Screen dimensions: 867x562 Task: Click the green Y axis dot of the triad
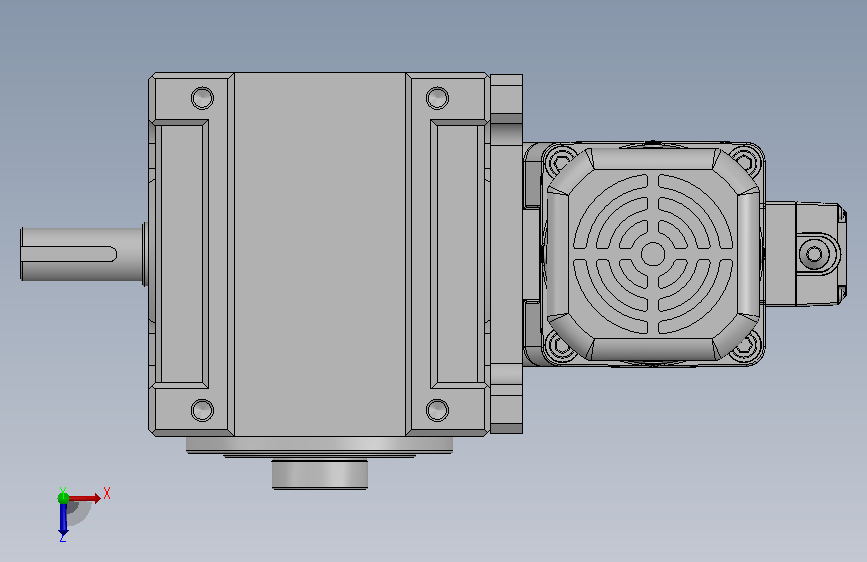(63, 498)
